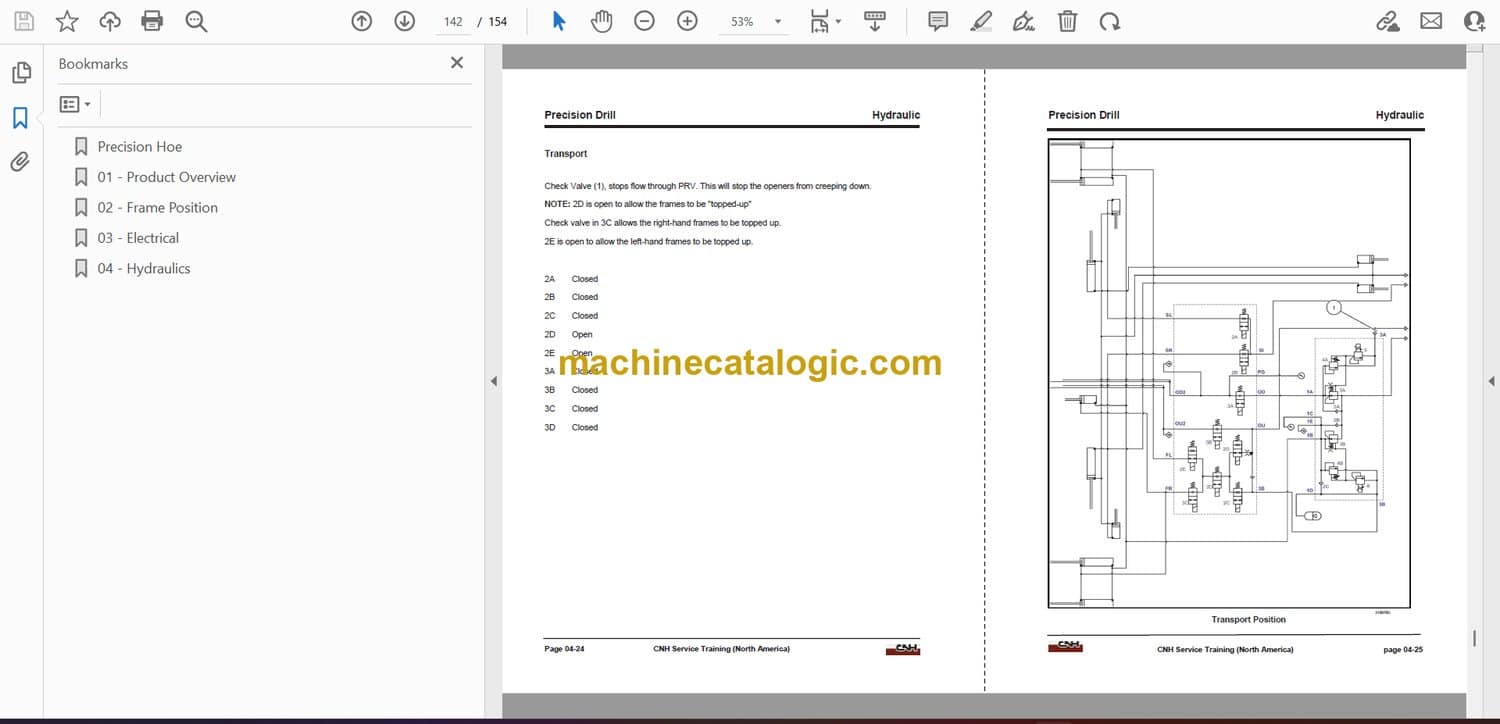Click the Print file icon
1500x724 pixels.
(x=152, y=21)
